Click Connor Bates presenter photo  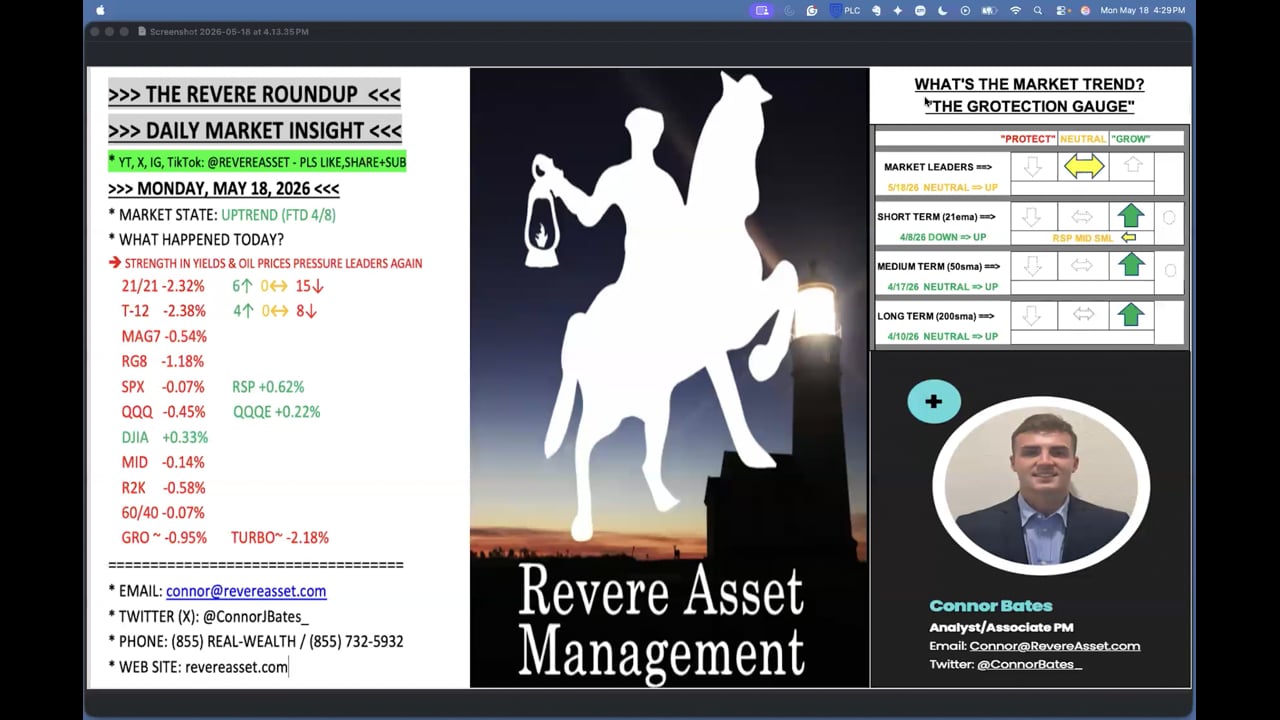click(x=1041, y=484)
